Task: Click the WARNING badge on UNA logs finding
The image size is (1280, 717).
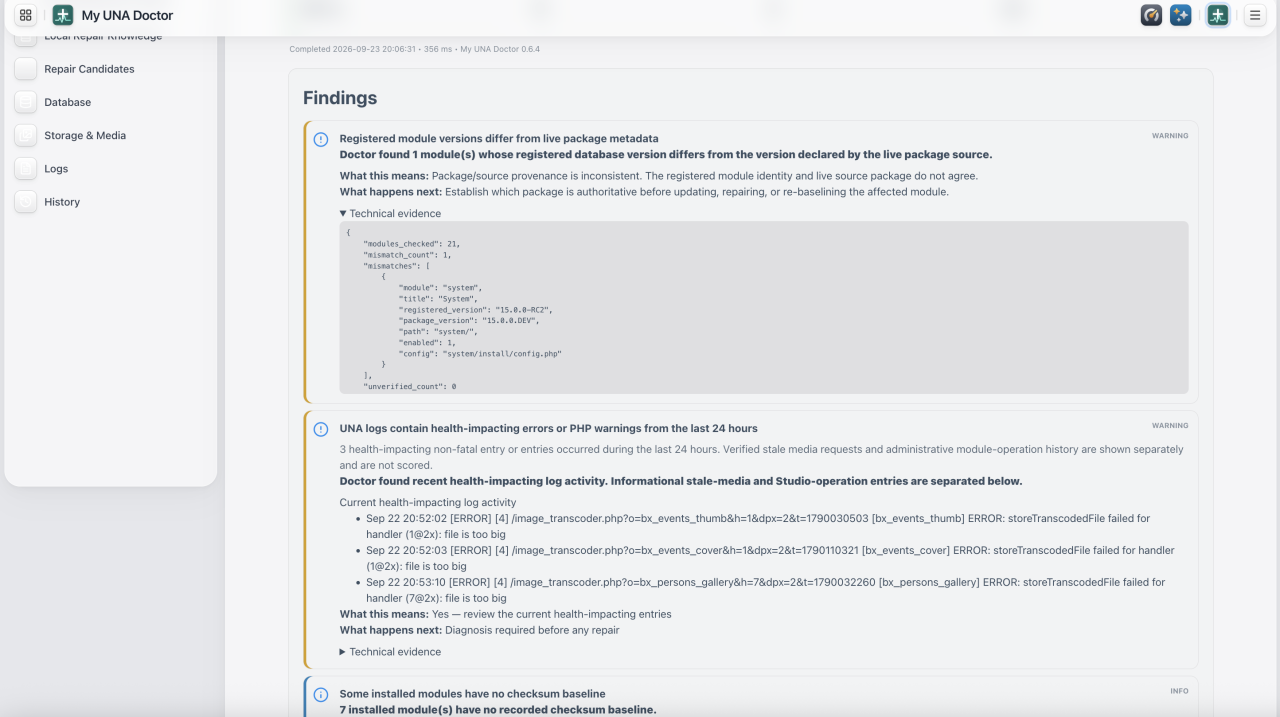Action: coord(1170,426)
